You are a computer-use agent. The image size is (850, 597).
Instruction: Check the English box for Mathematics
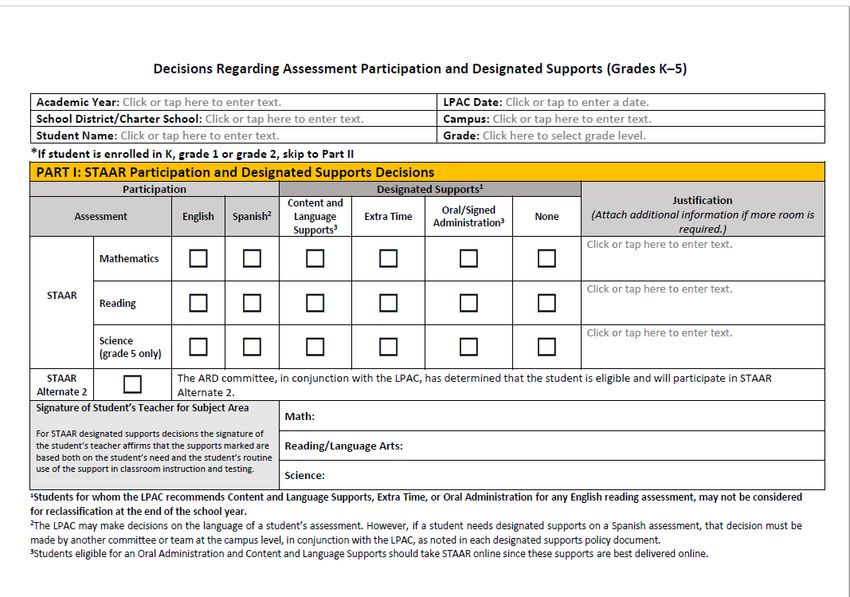click(x=198, y=258)
